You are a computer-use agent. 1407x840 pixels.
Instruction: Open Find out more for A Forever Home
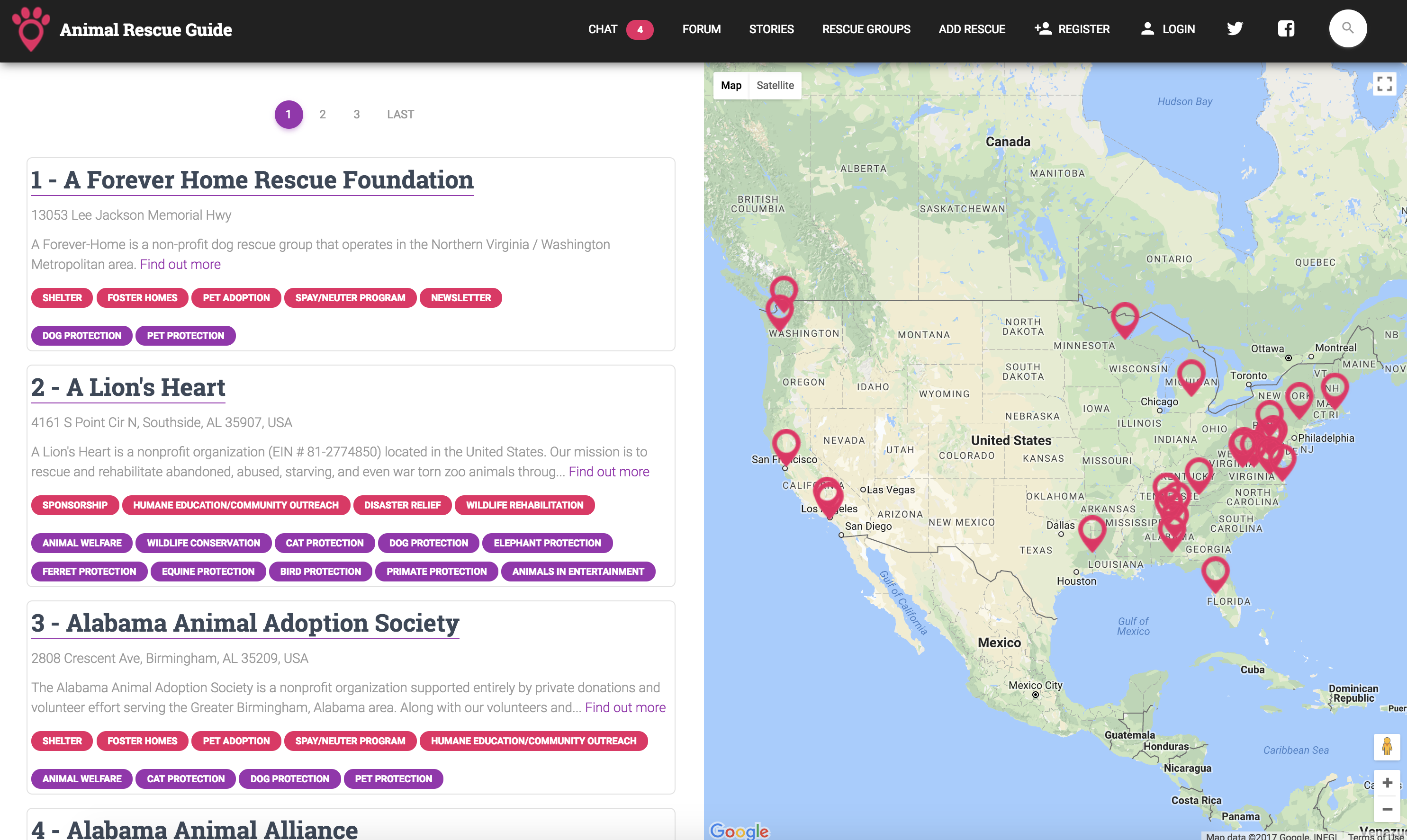[x=180, y=264]
